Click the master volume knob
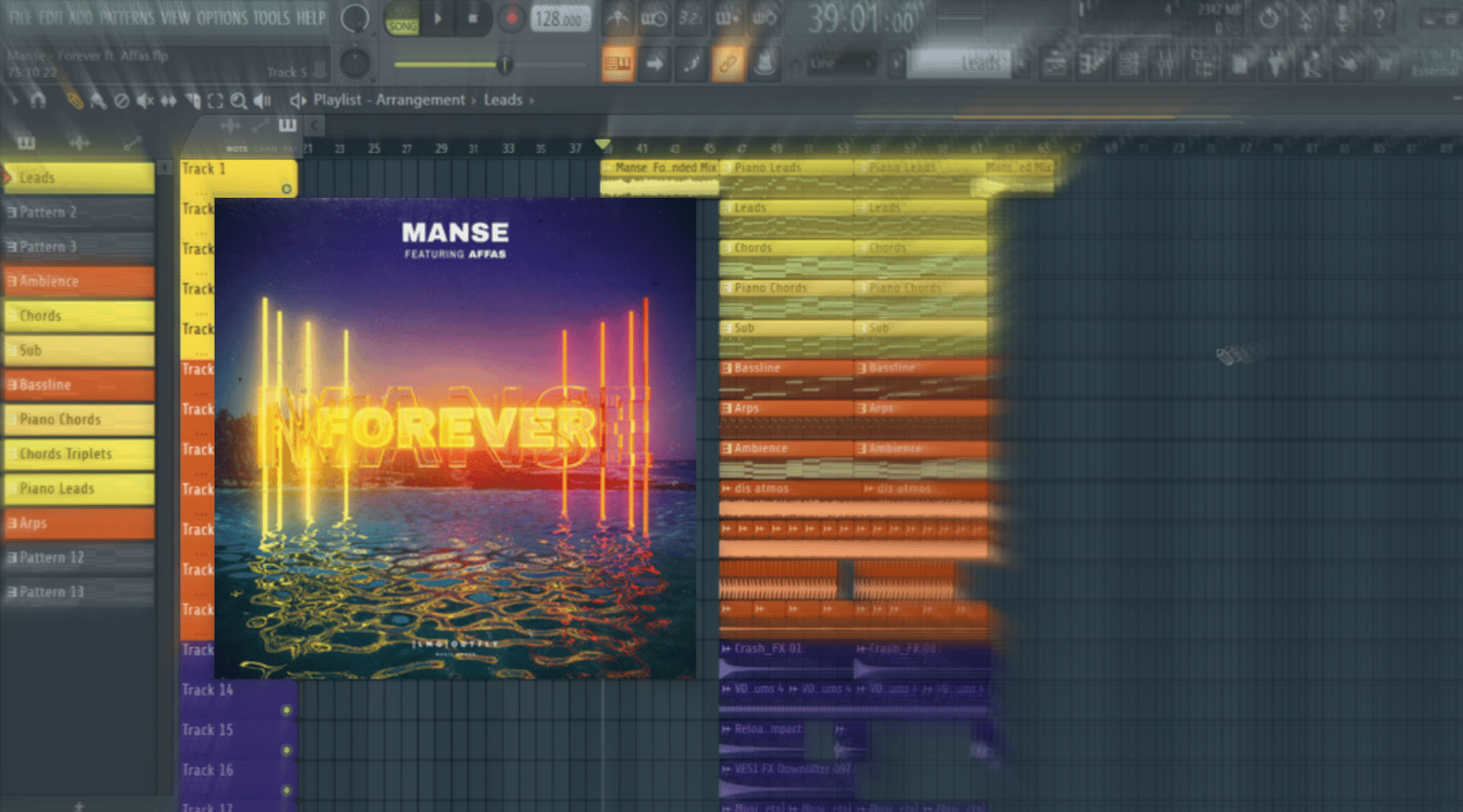1463x812 pixels. click(x=355, y=19)
